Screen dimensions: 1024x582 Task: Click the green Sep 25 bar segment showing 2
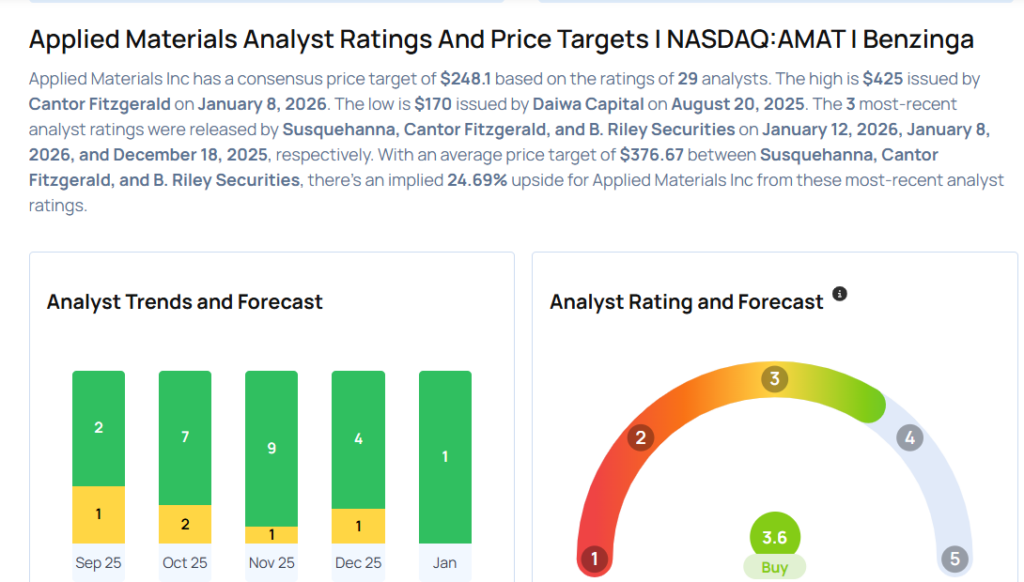(98, 428)
